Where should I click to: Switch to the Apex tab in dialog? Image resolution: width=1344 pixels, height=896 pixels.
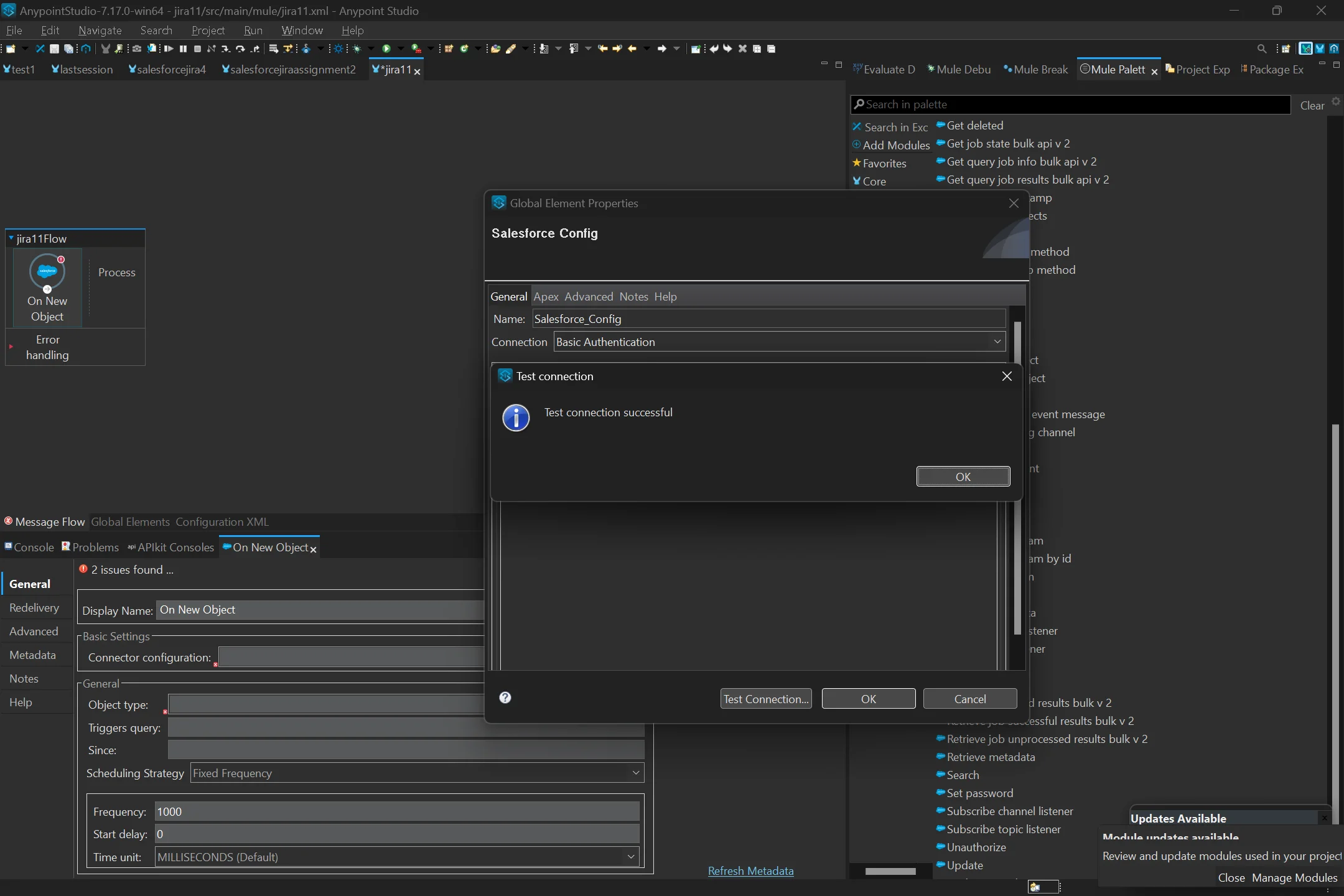click(546, 297)
